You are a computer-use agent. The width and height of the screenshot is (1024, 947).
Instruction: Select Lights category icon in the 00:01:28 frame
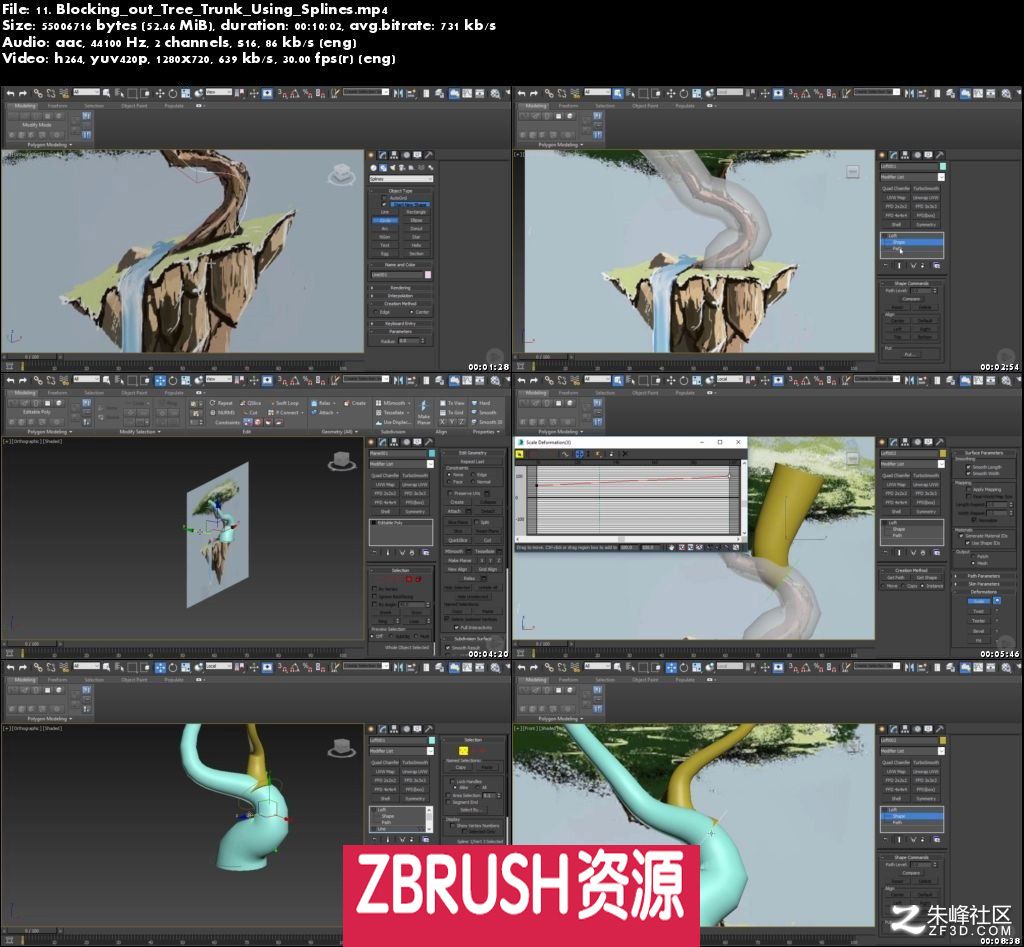[x=392, y=168]
